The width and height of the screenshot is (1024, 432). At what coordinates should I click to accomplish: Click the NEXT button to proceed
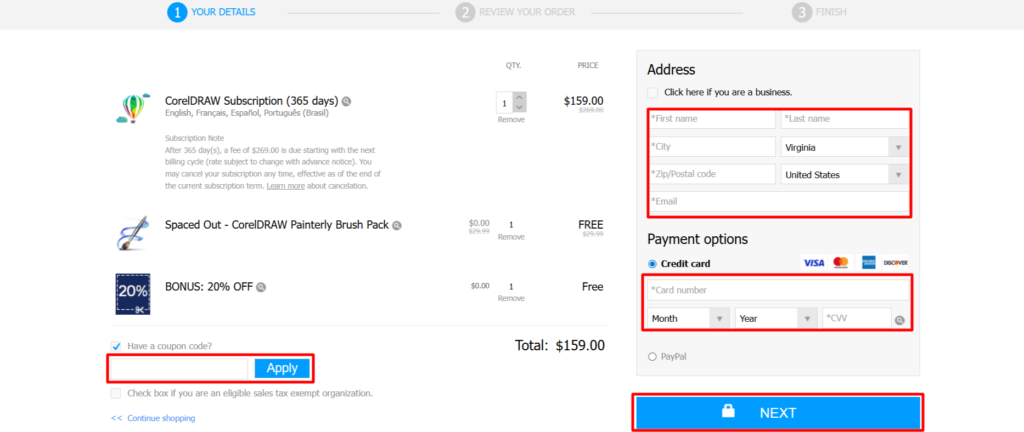click(777, 412)
